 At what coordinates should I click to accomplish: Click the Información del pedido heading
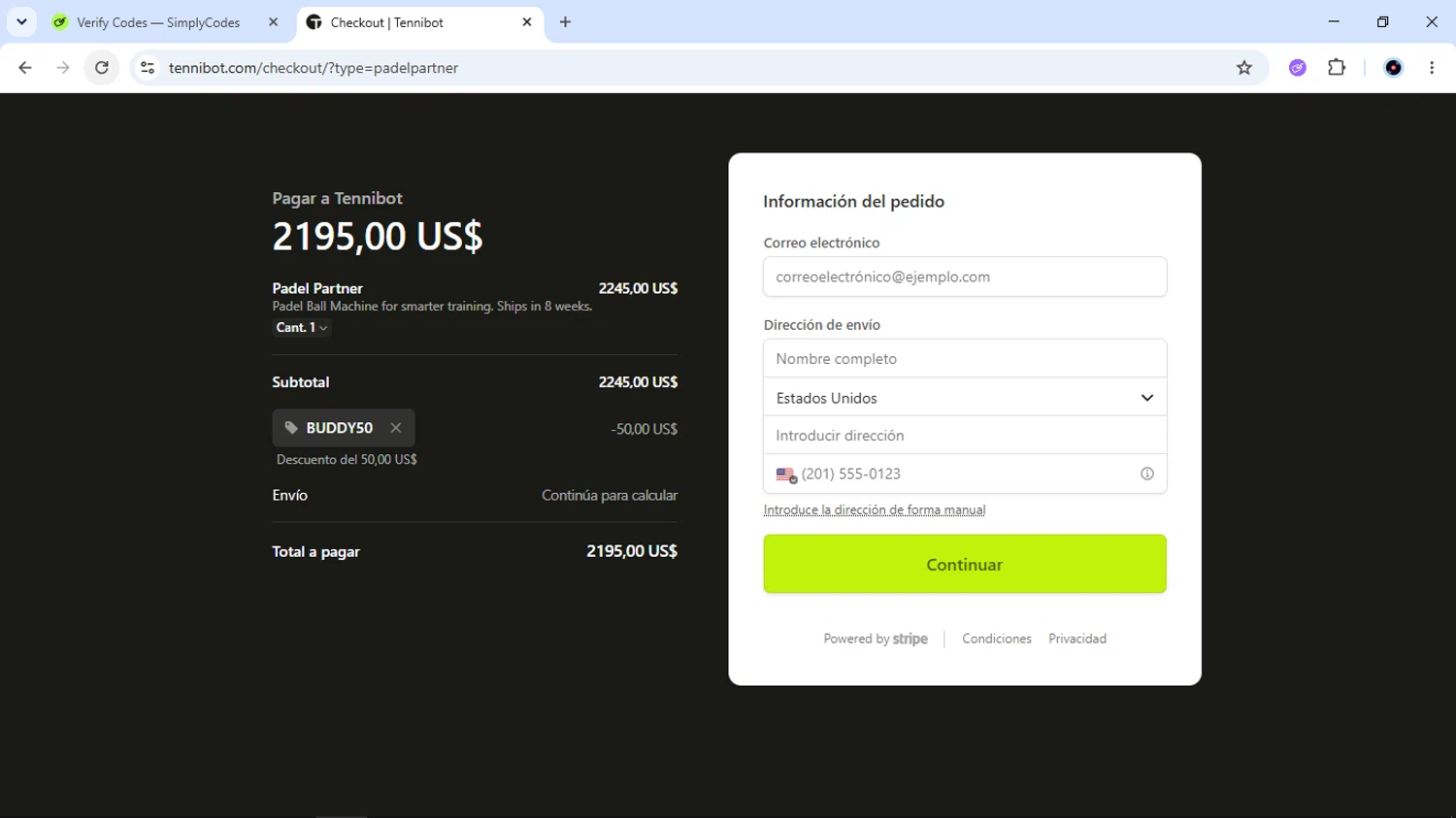click(x=854, y=202)
